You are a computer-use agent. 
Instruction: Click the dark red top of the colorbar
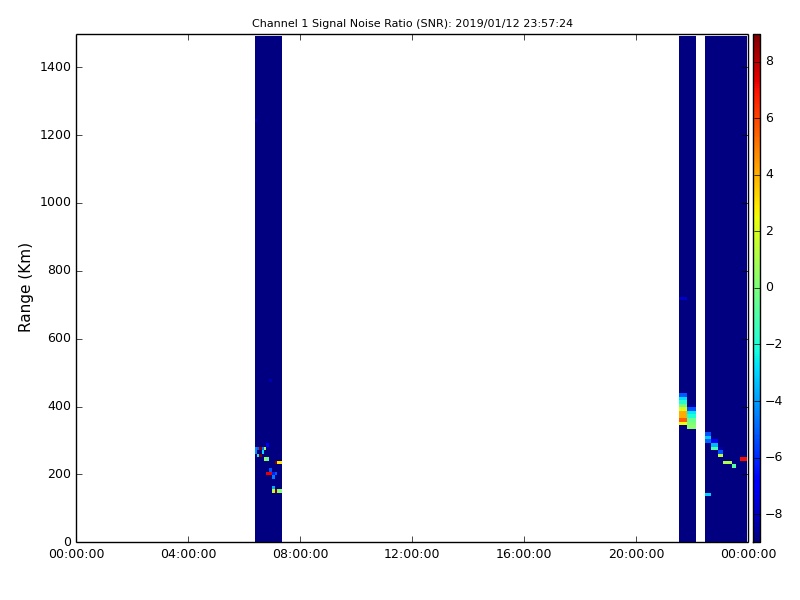click(x=757, y=41)
